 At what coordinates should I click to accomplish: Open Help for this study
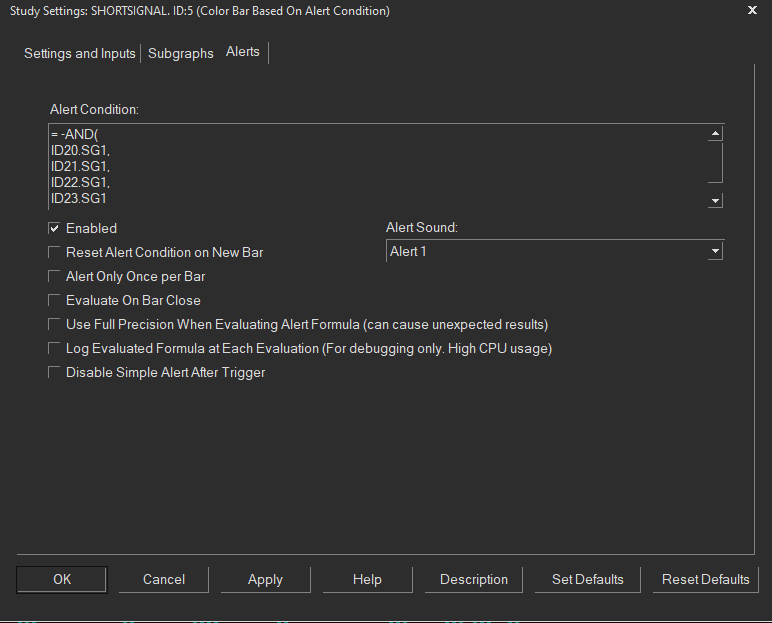[367, 579]
